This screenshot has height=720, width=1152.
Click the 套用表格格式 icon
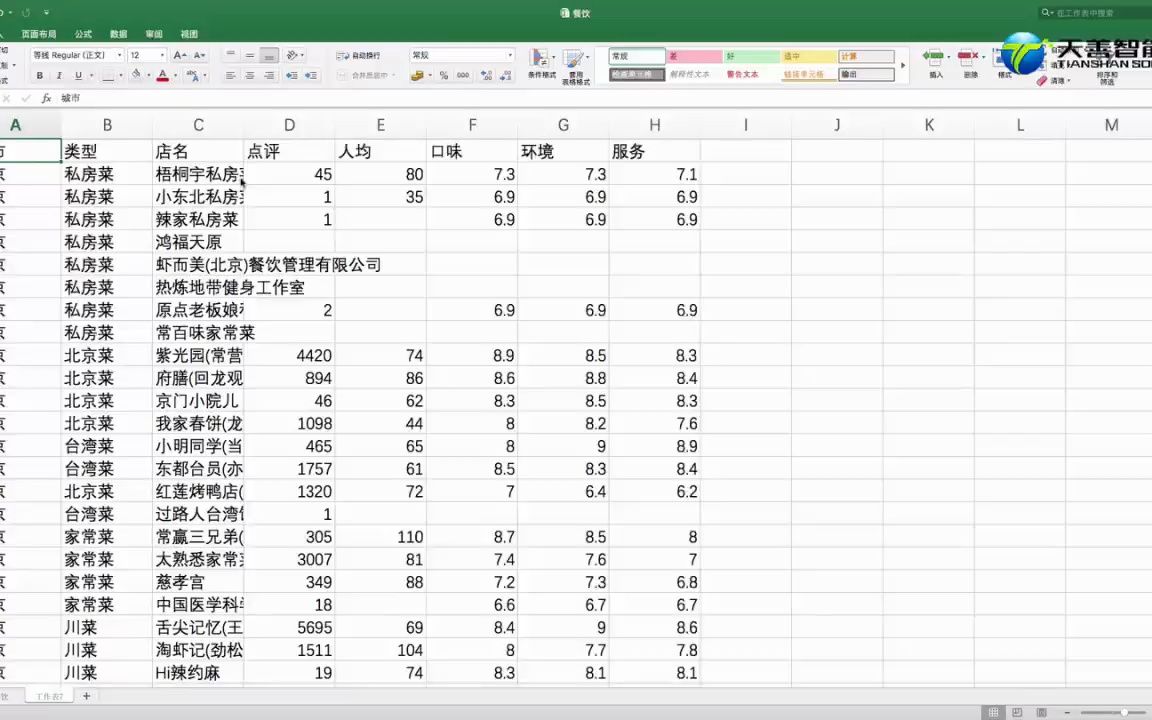coord(573,64)
